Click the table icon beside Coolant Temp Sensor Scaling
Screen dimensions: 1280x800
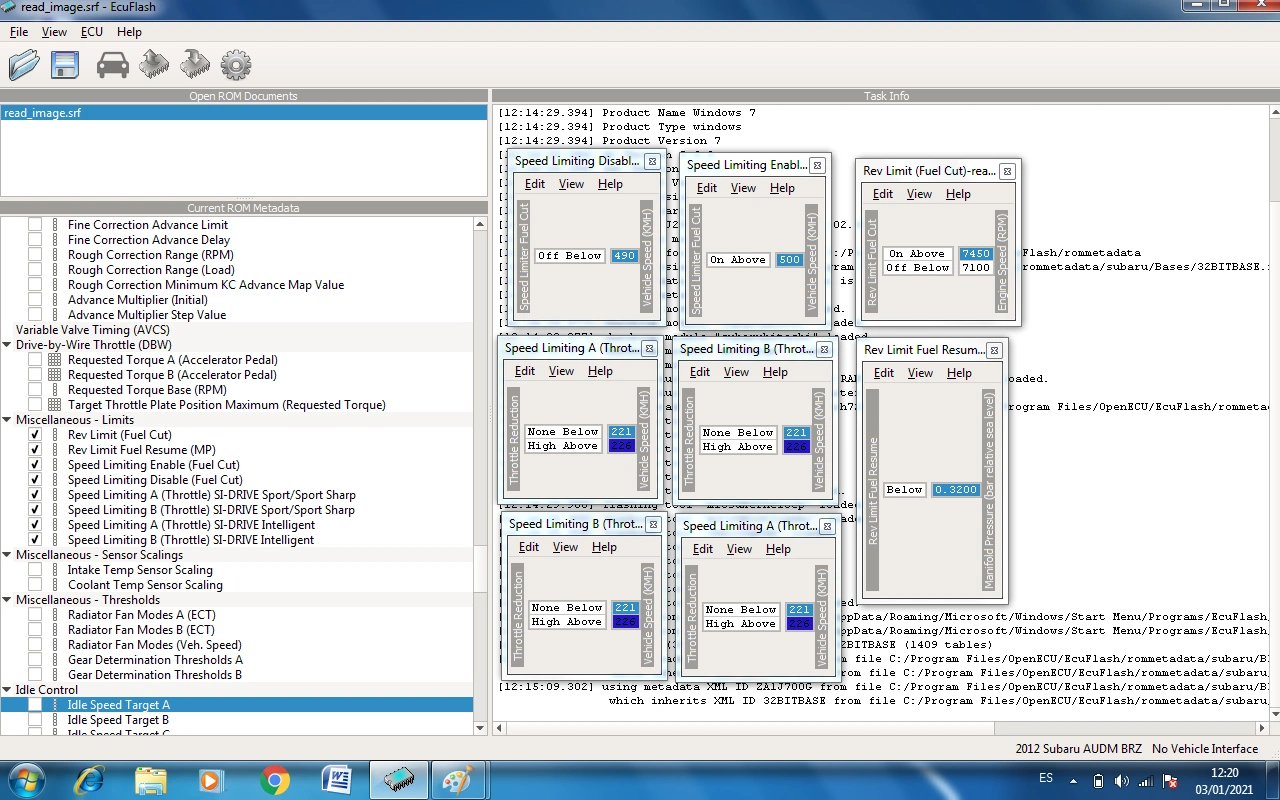[x=55, y=585]
